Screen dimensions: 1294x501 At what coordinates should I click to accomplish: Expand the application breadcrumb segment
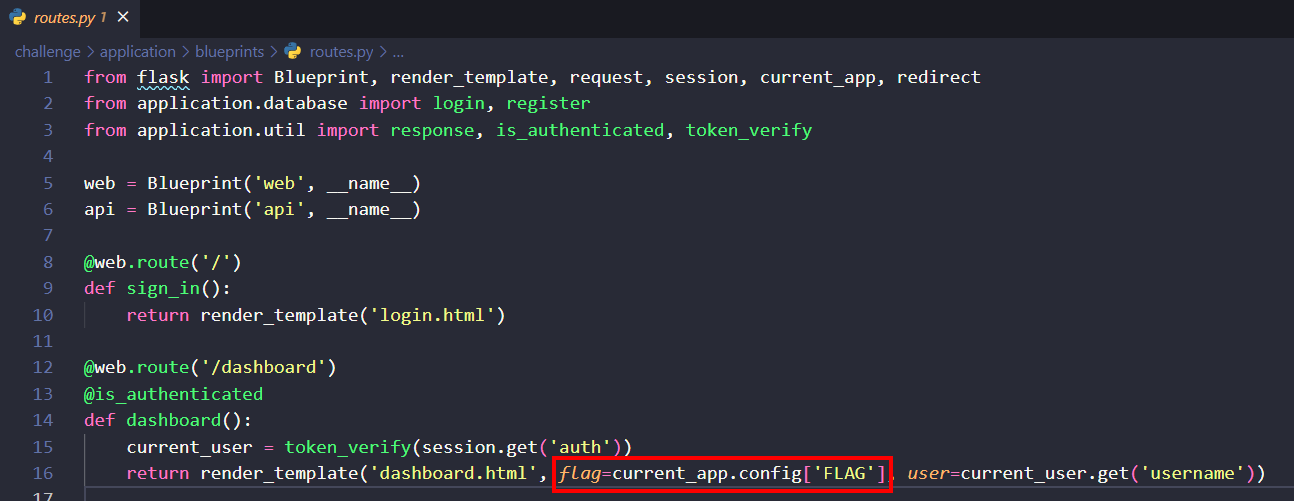[137, 51]
